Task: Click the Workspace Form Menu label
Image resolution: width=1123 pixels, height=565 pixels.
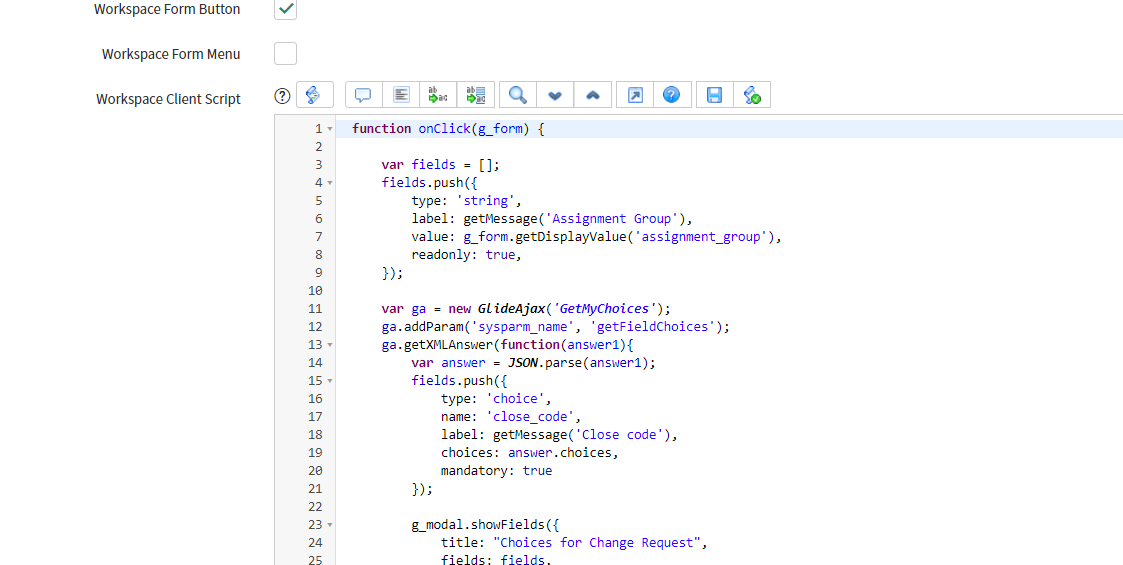Action: [x=171, y=54]
